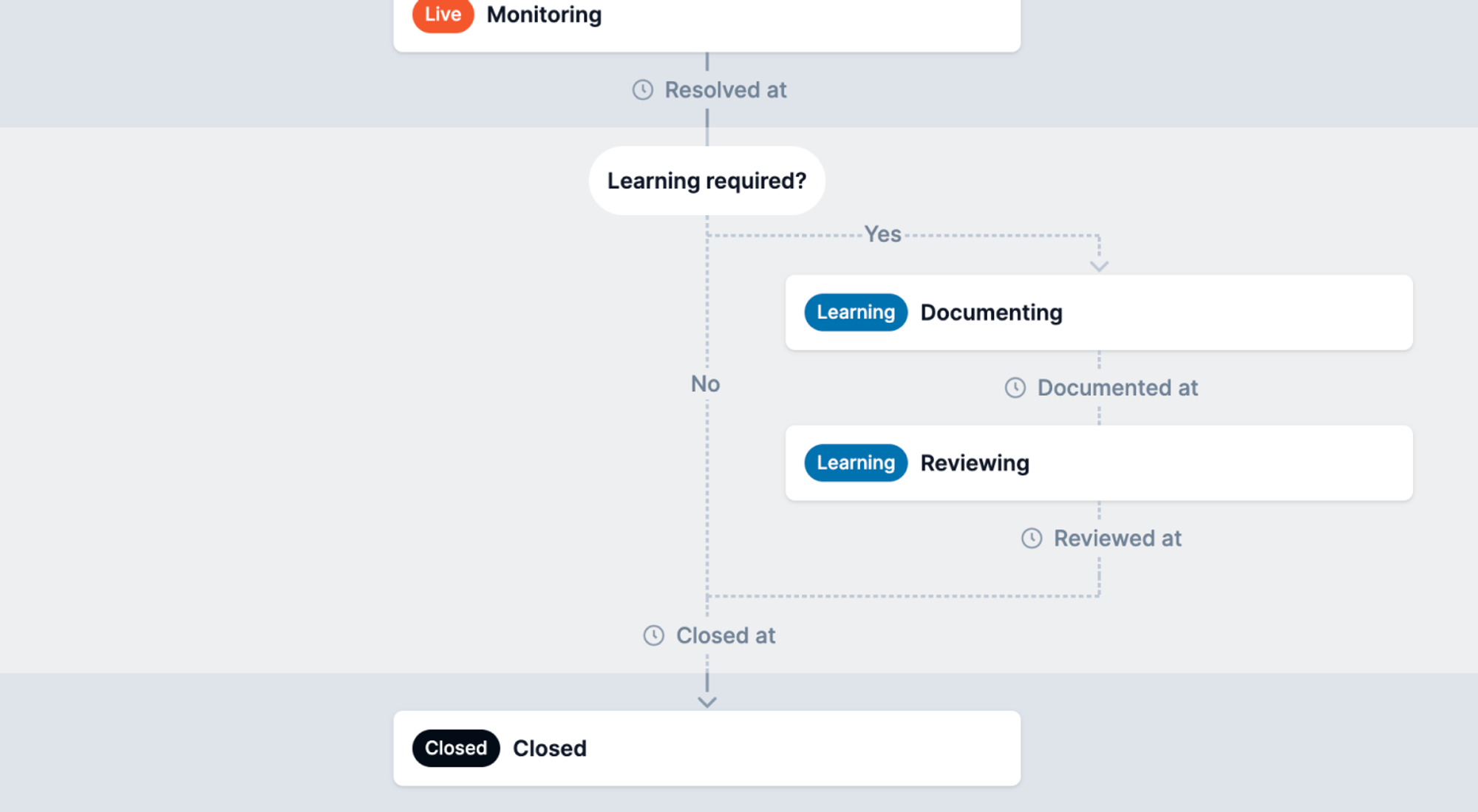Image resolution: width=1478 pixels, height=812 pixels.
Task: Click the clock icon beside Closed at
Action: (653, 635)
